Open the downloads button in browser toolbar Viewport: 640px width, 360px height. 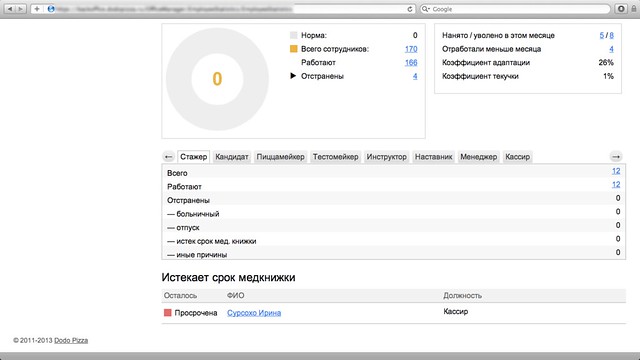click(x=621, y=9)
